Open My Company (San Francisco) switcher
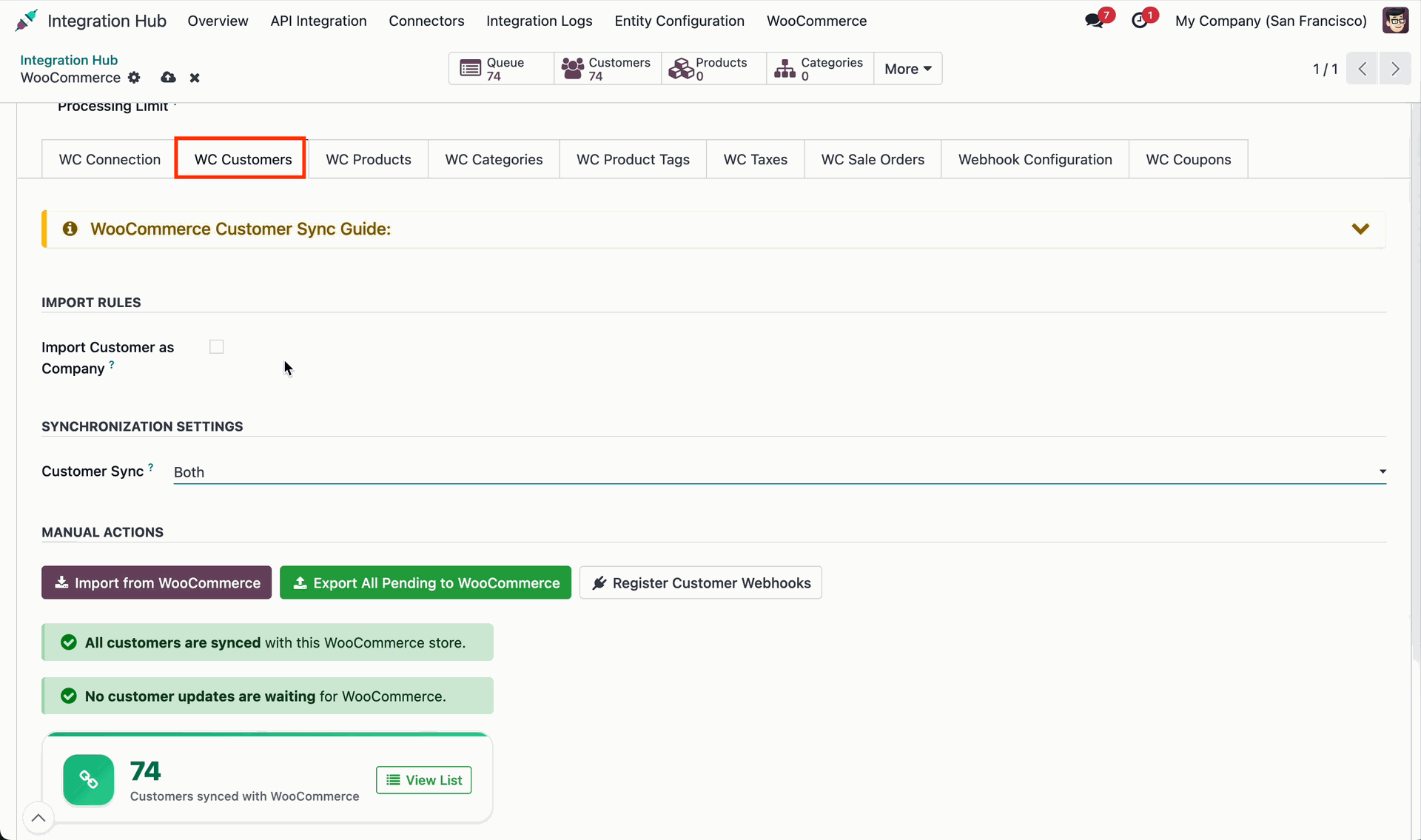Viewport: 1421px width, 840px height. click(1271, 21)
